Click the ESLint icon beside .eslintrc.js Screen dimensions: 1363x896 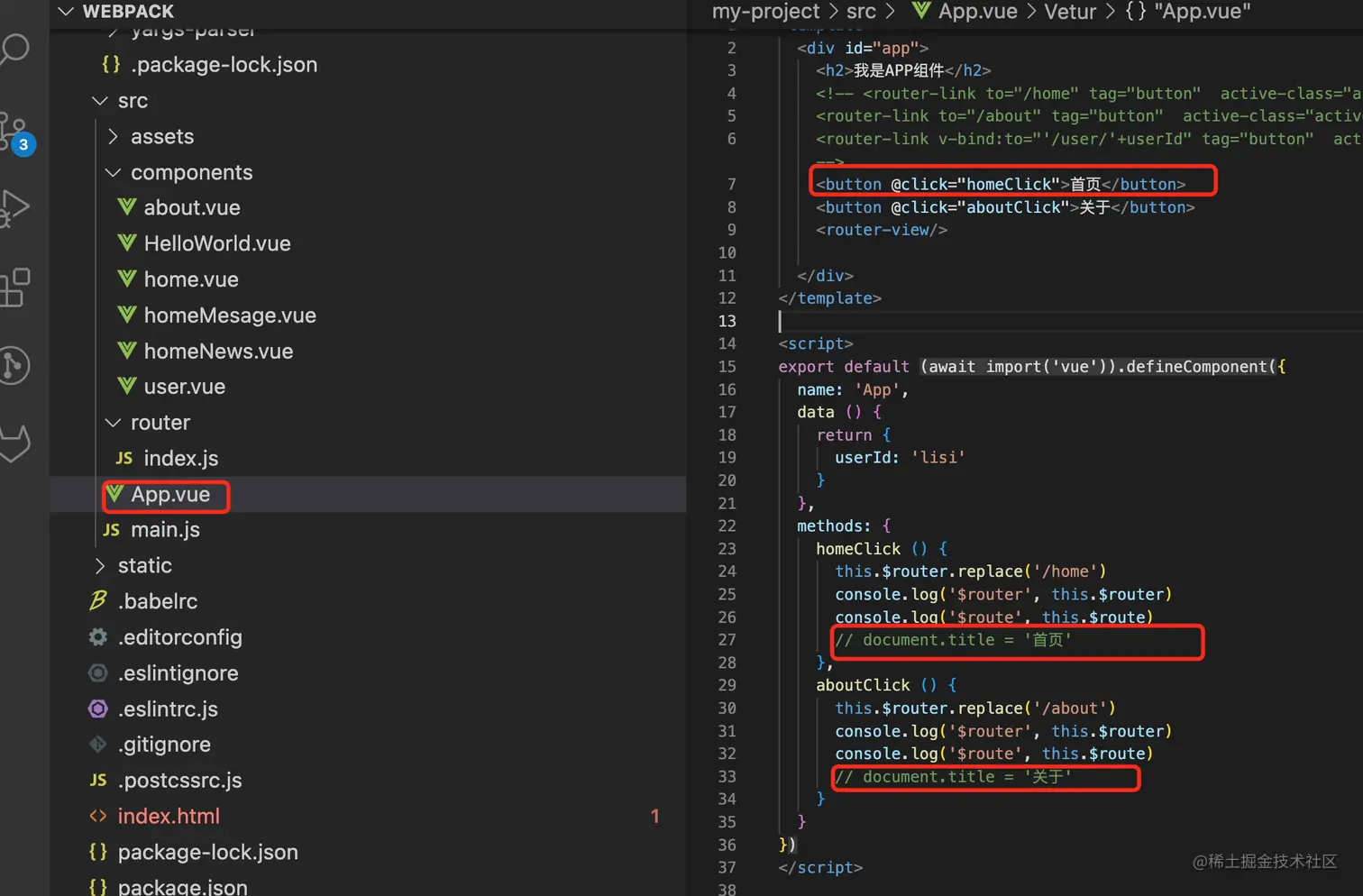pos(98,709)
